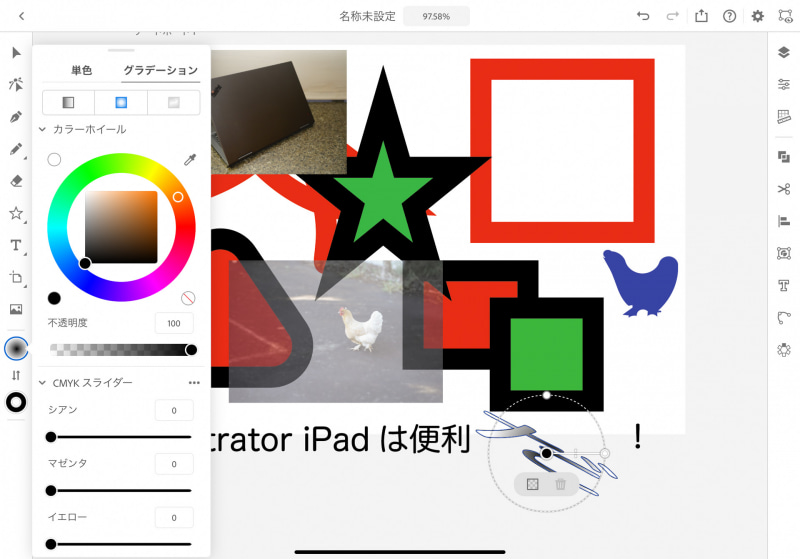Select the Direct Selection tool

click(16, 85)
